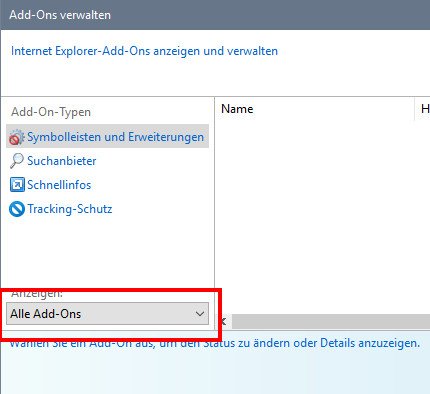
Task: Click the horizontal scrollbar track
Action: (331, 321)
